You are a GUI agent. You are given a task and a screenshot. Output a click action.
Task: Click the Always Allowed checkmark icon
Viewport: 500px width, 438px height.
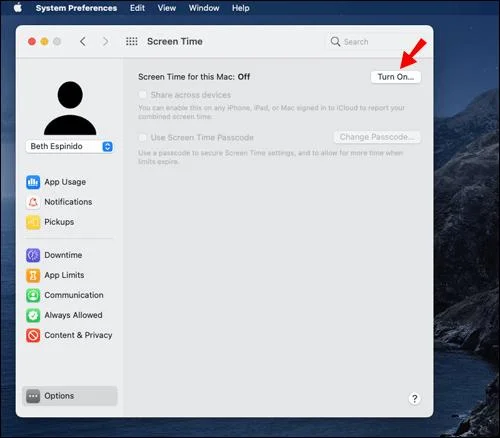(x=33, y=315)
